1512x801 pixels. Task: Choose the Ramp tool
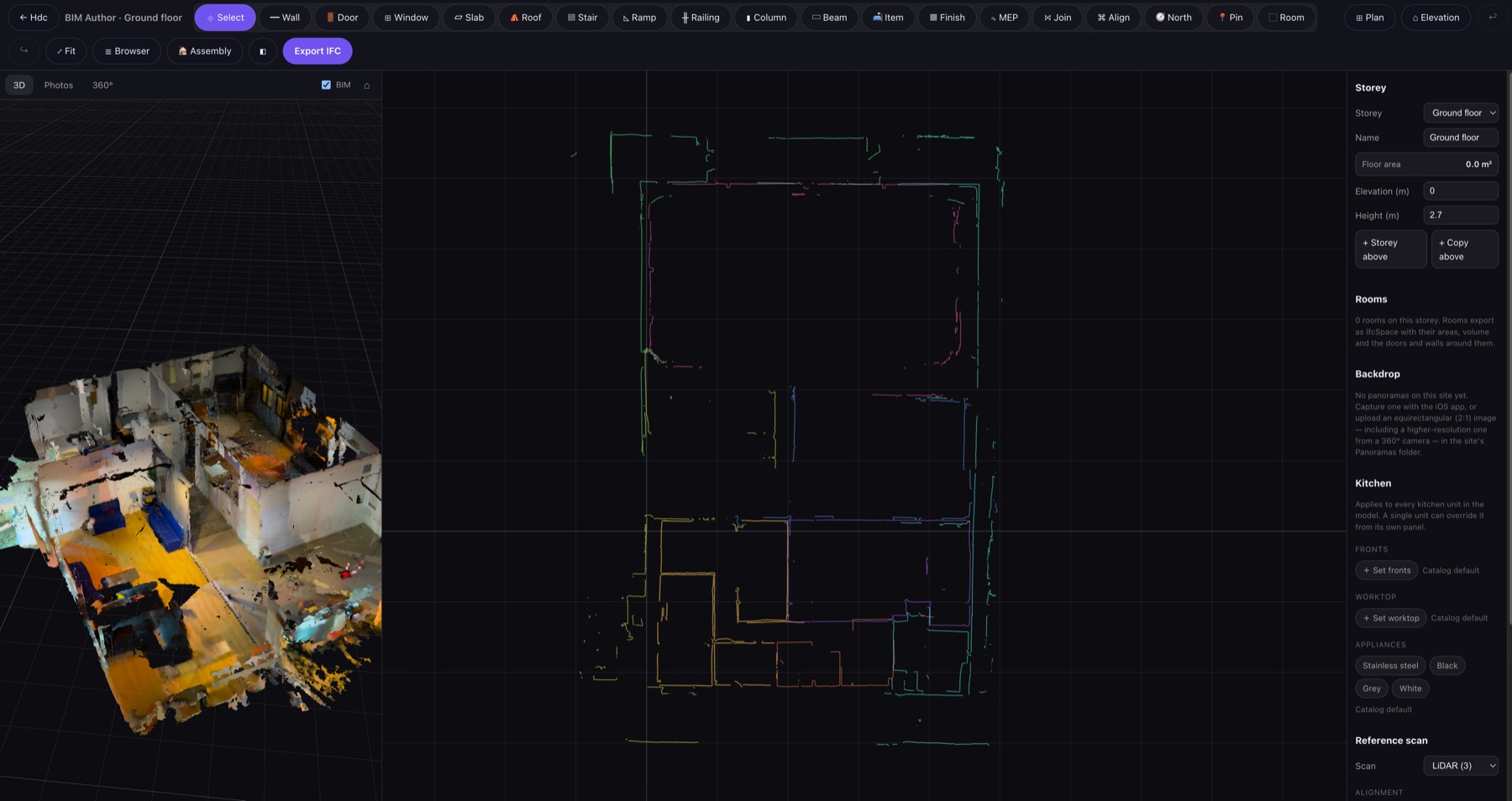[x=639, y=18]
